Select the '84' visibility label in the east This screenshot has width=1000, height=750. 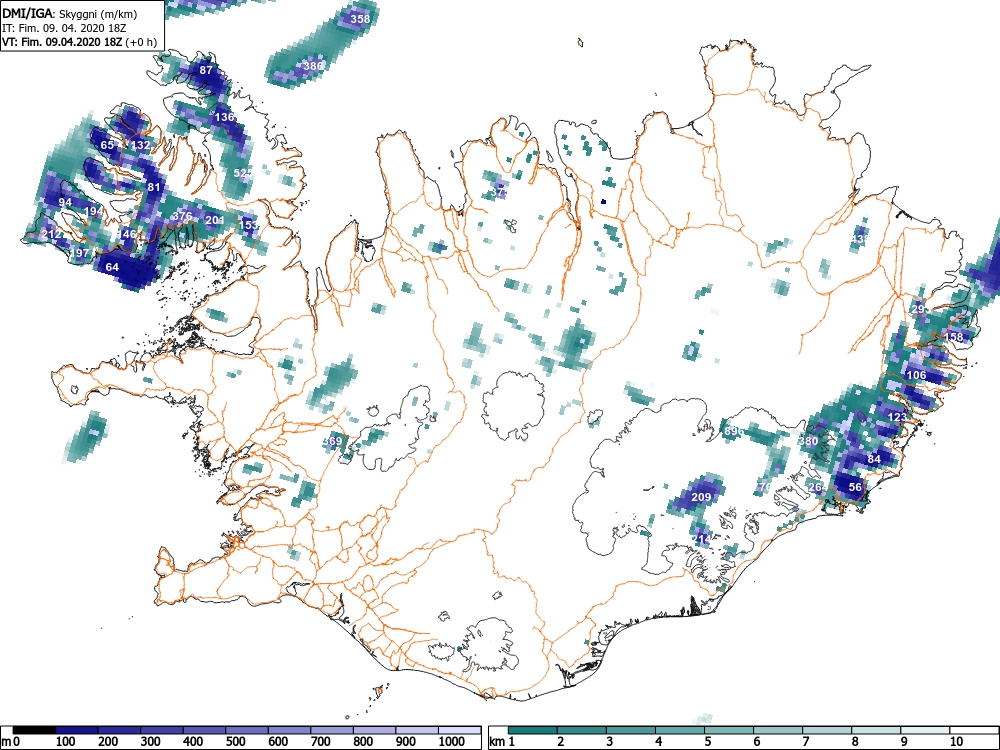(x=874, y=459)
